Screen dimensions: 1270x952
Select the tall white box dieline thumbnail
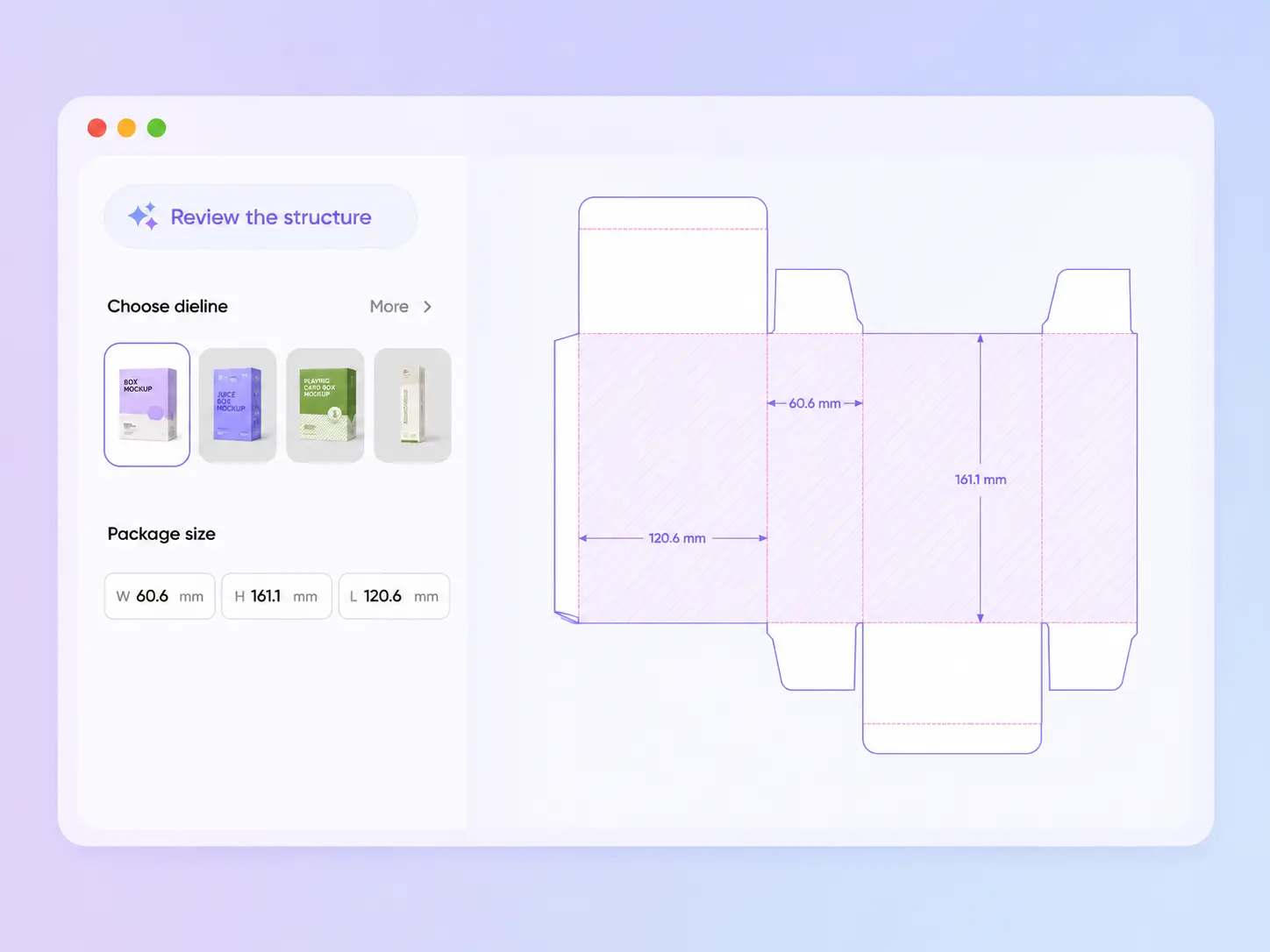pos(412,405)
